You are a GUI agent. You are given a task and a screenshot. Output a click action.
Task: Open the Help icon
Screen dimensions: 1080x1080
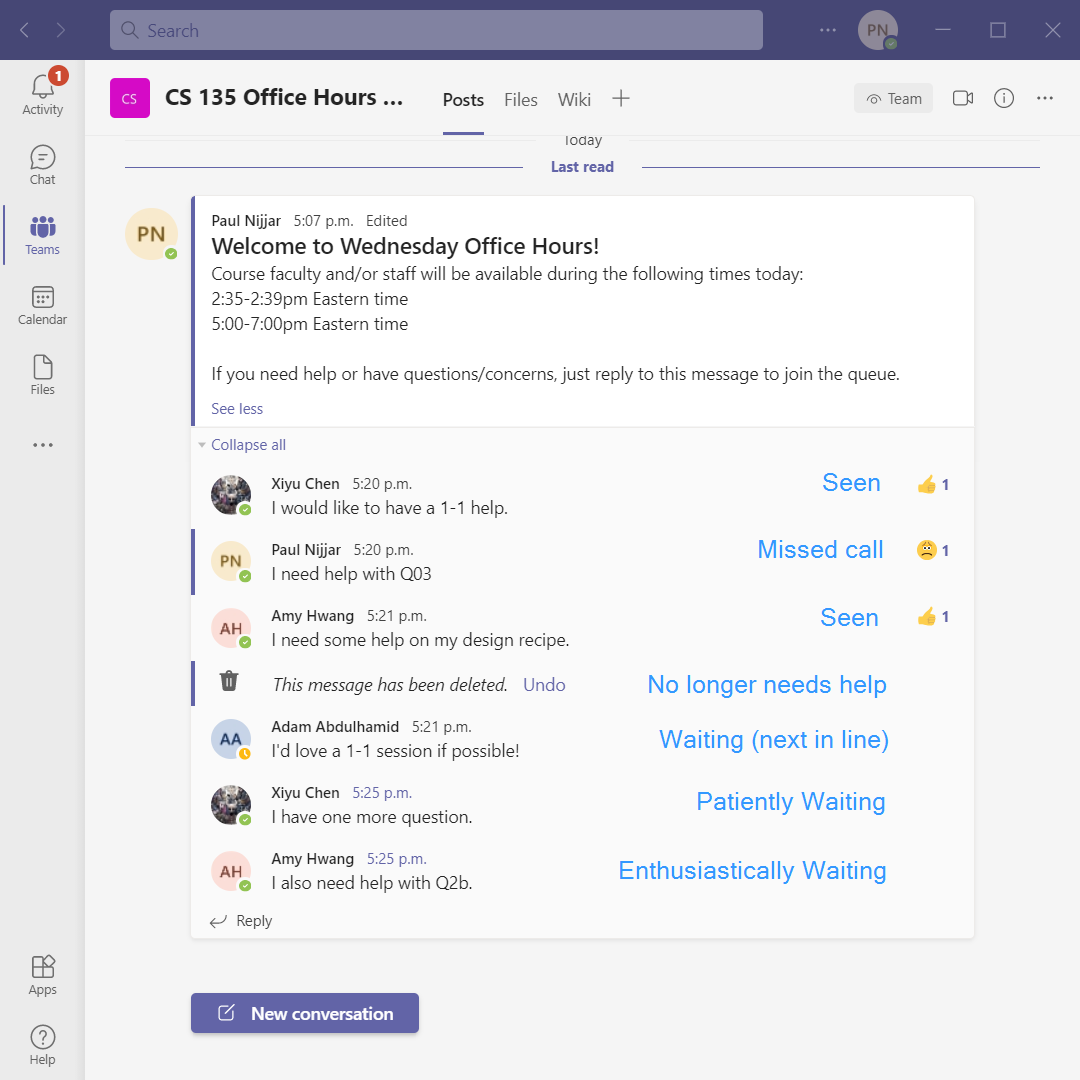click(x=42, y=1045)
